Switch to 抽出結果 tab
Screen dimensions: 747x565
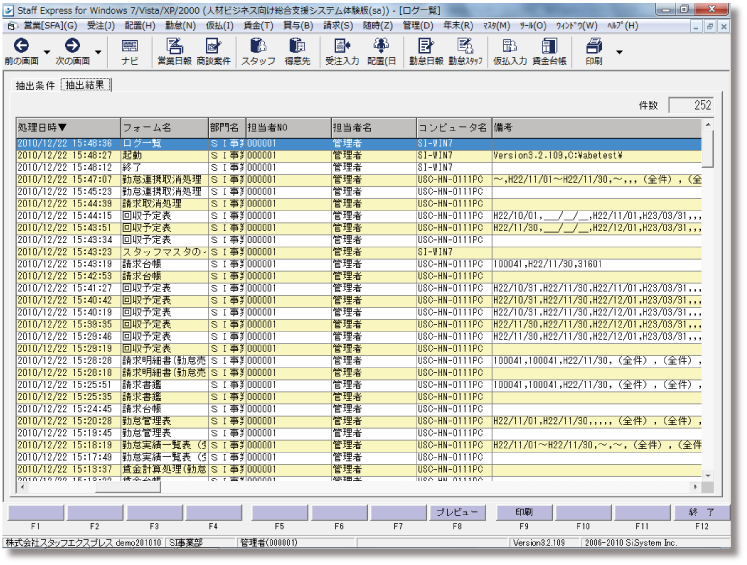(x=85, y=85)
